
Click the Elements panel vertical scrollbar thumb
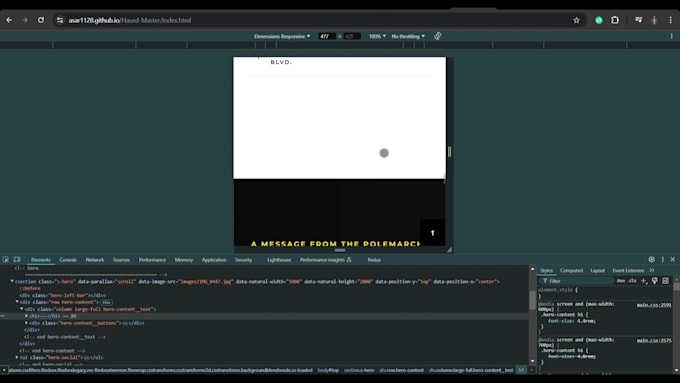point(533,300)
